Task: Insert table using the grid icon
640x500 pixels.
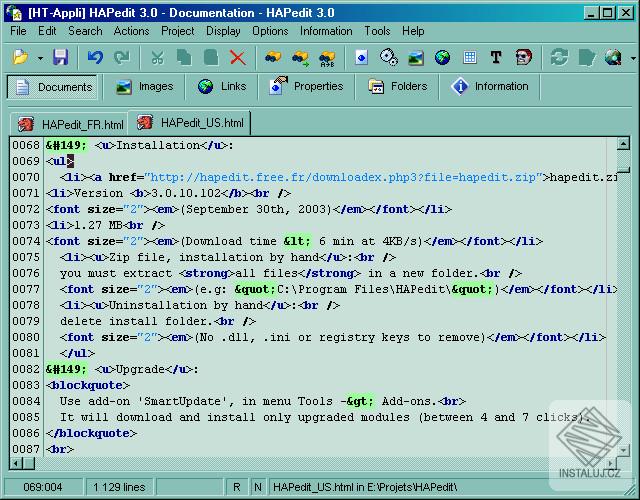Action: (470, 58)
